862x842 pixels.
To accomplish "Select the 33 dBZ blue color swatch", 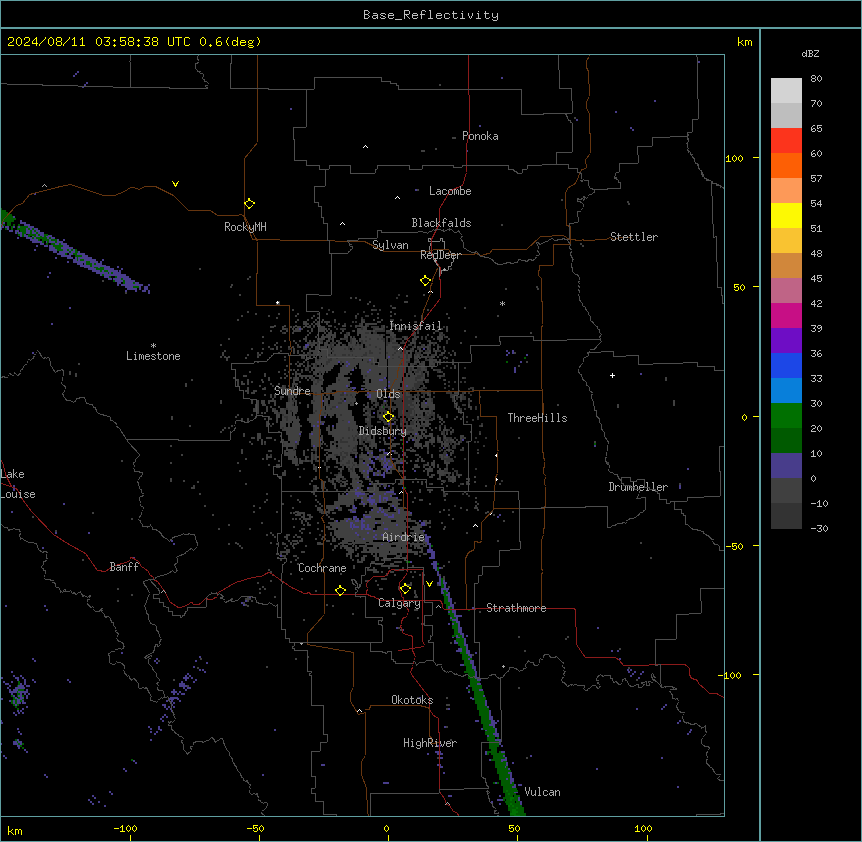I will click(x=786, y=365).
